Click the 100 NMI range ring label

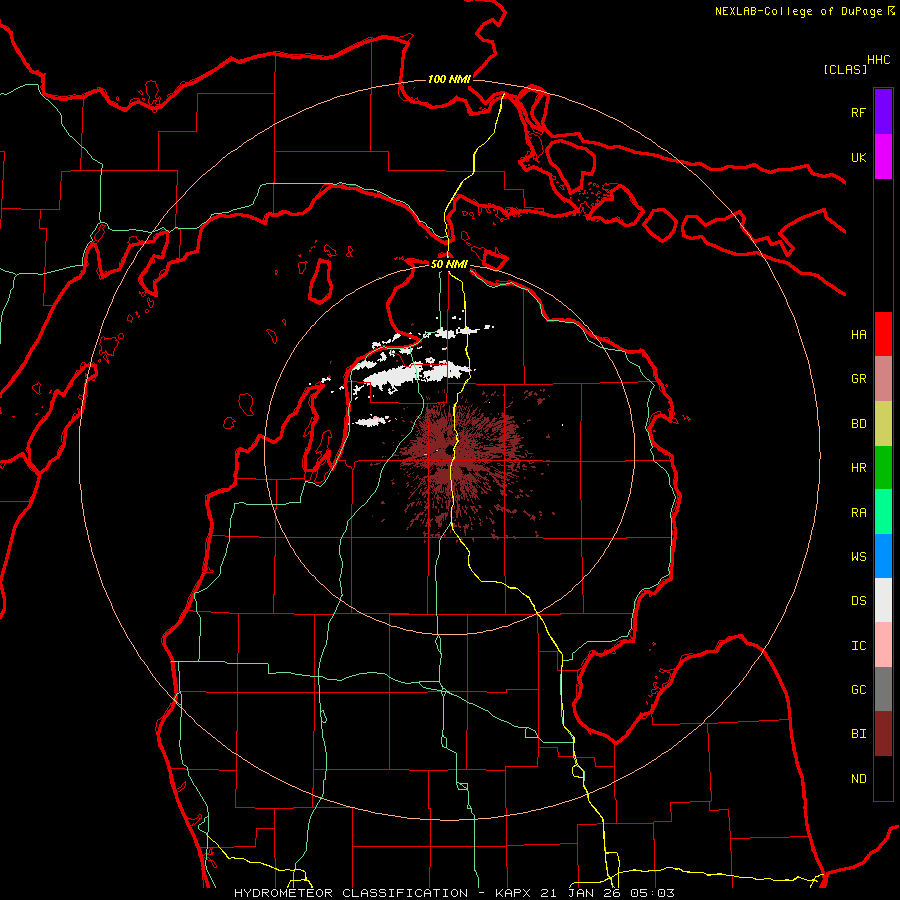(449, 79)
